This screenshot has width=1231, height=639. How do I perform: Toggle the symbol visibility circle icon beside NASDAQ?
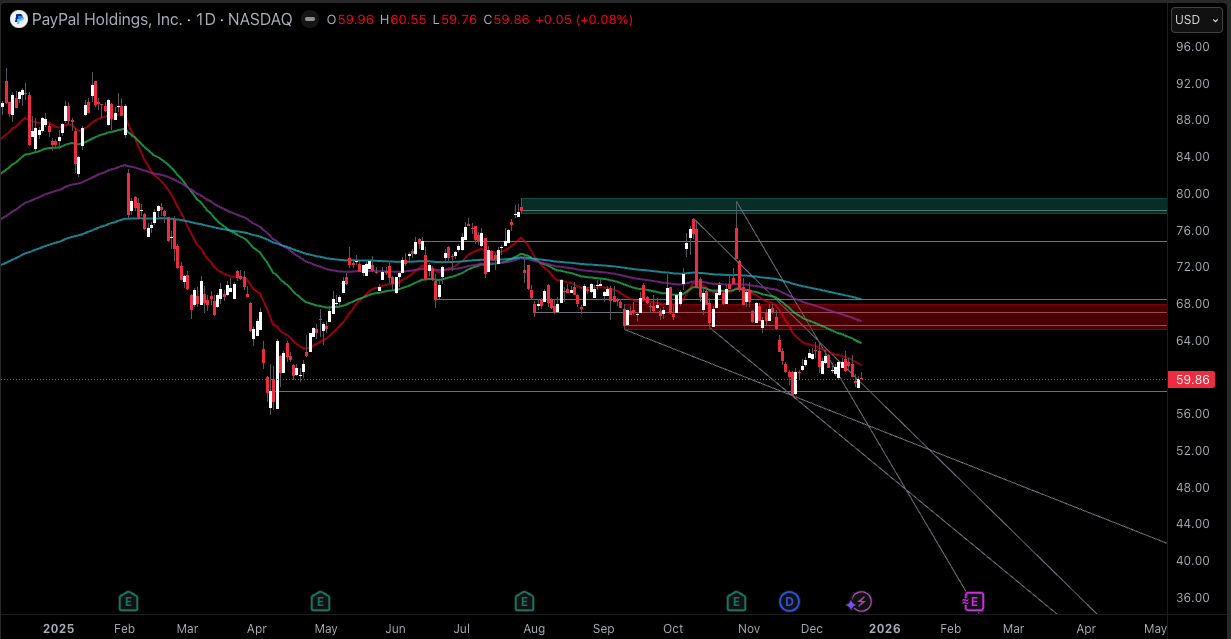[309, 18]
